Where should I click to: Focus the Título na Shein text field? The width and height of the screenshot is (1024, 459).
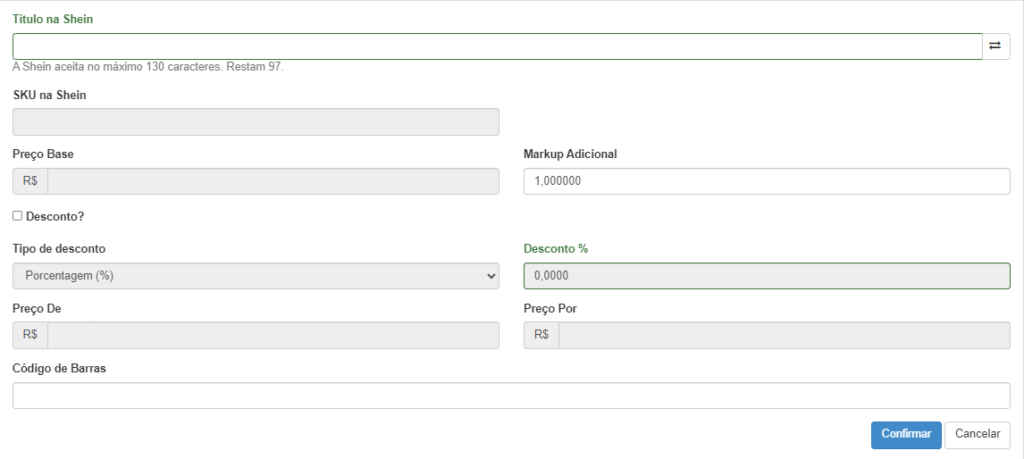click(498, 46)
